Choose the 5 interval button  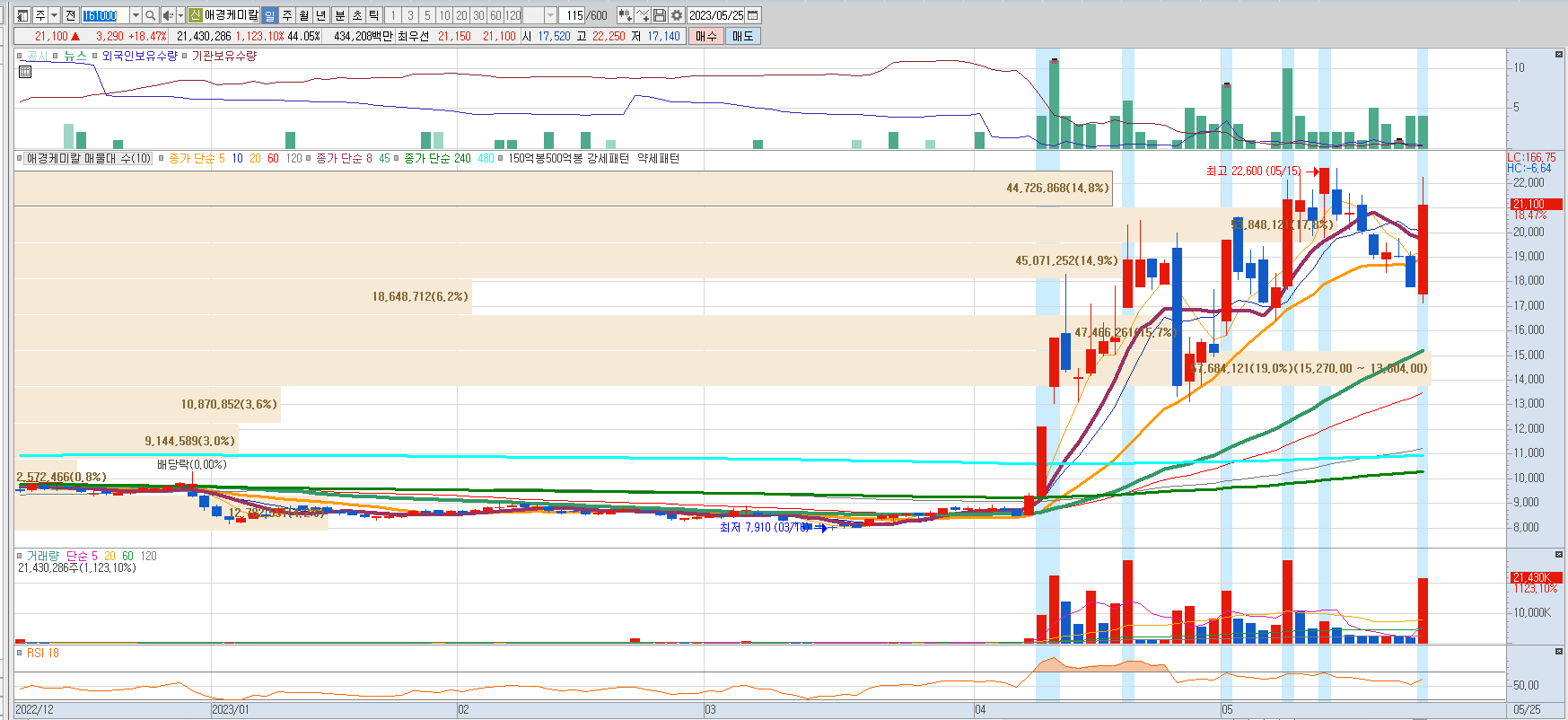[x=427, y=15]
